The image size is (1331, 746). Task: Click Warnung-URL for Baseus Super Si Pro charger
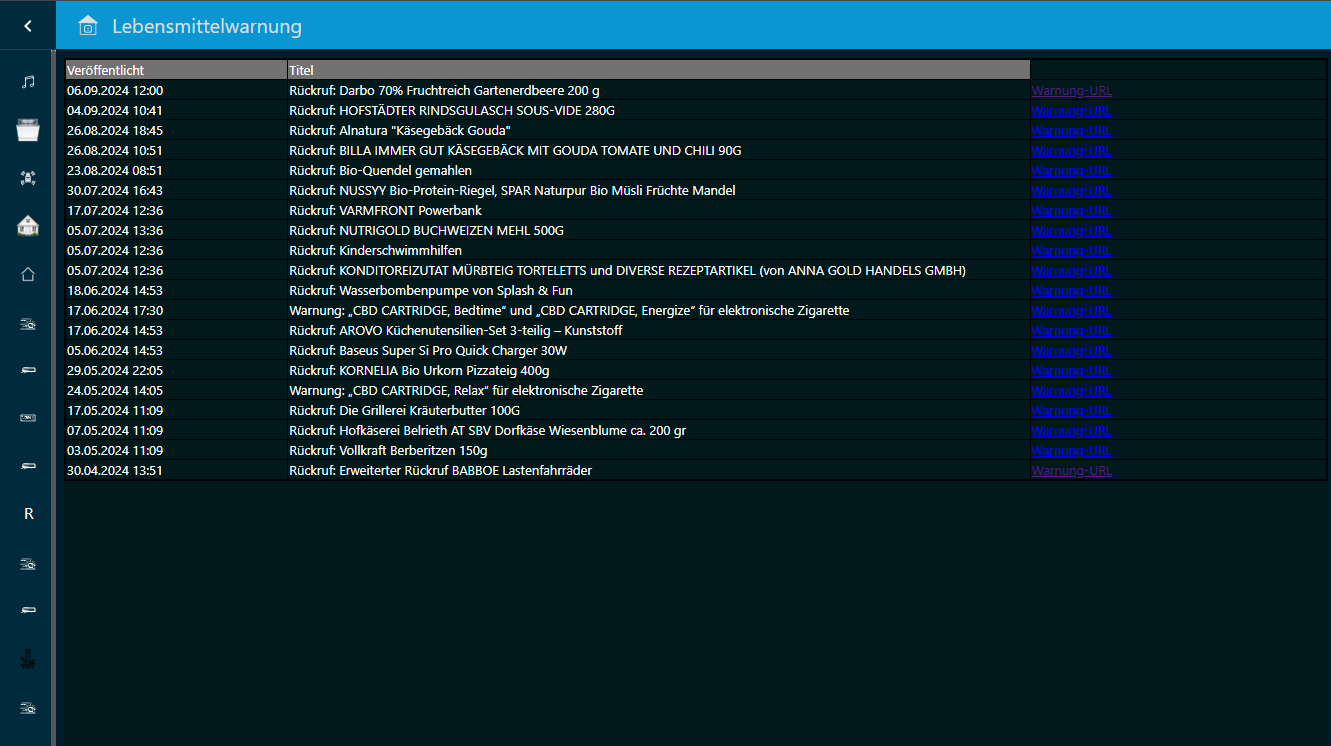tap(1071, 350)
